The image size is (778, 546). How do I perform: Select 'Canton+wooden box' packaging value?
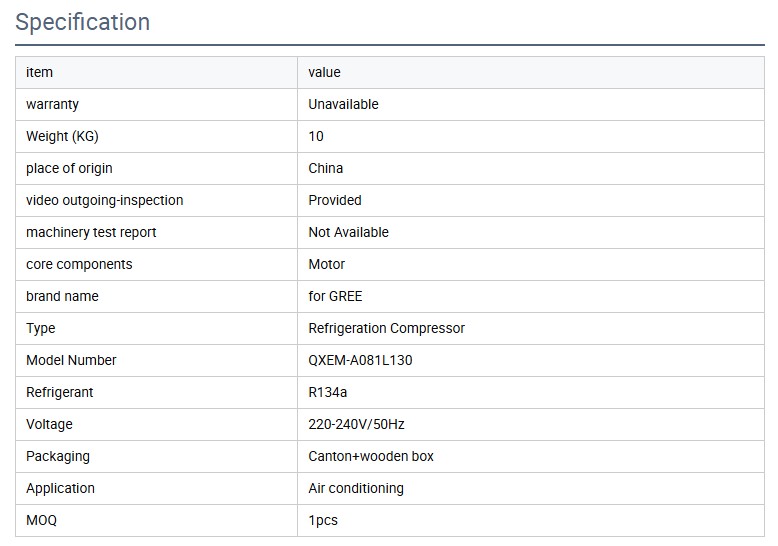pos(371,456)
